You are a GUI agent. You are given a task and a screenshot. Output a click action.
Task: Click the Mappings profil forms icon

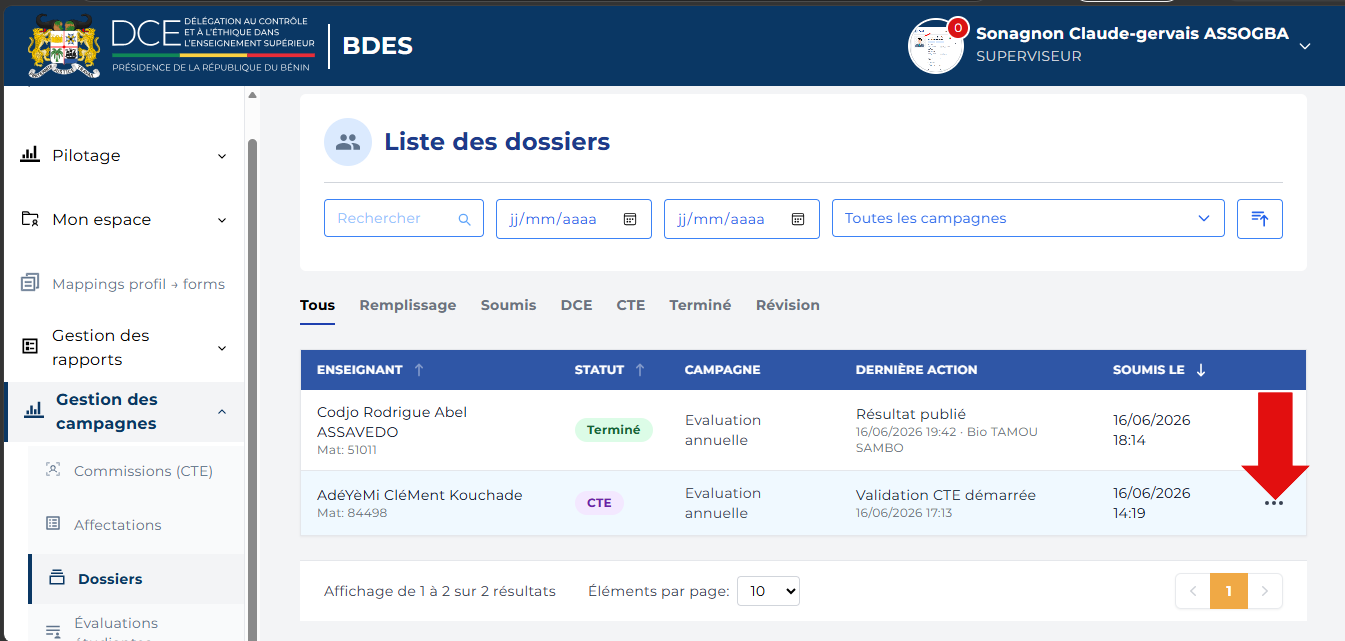coord(30,283)
